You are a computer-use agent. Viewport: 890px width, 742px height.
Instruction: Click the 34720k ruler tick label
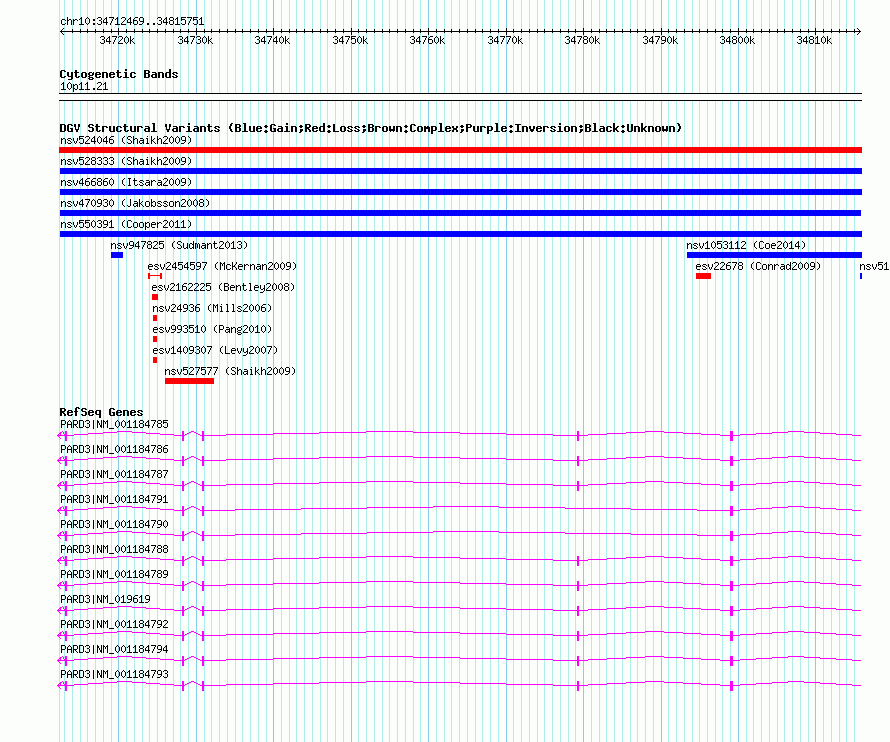pos(117,40)
